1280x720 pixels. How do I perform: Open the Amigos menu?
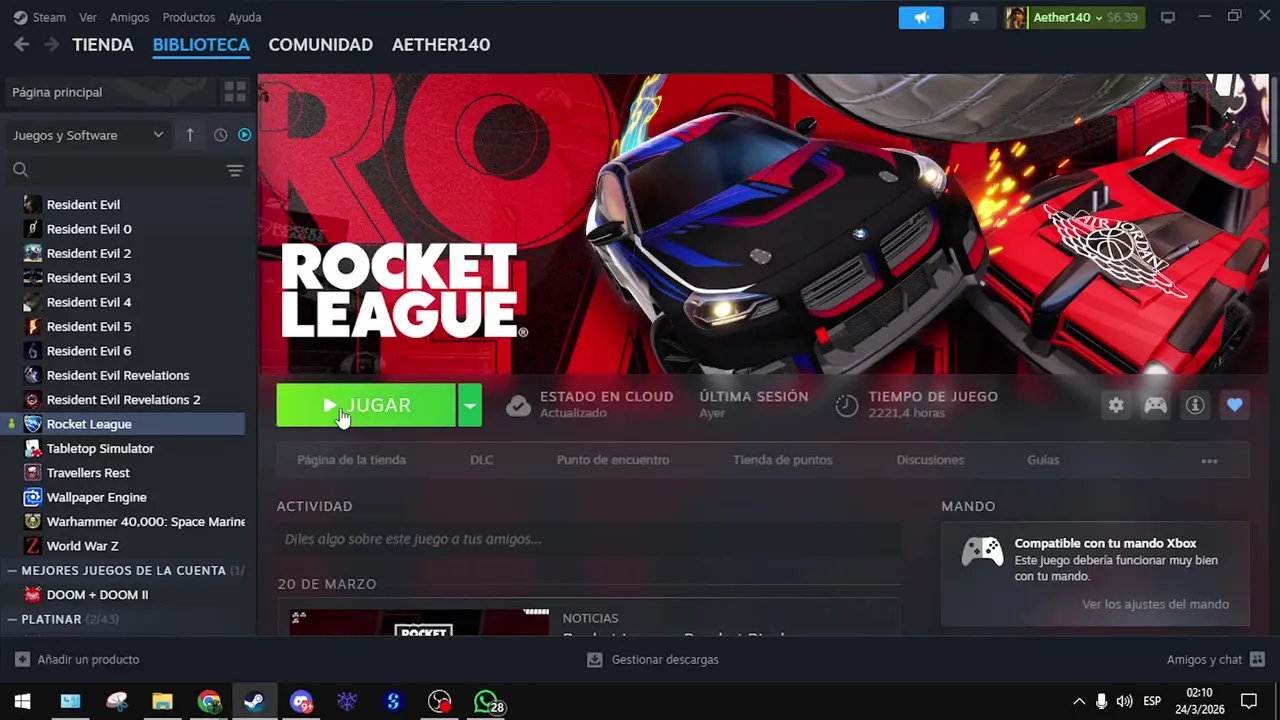click(130, 17)
